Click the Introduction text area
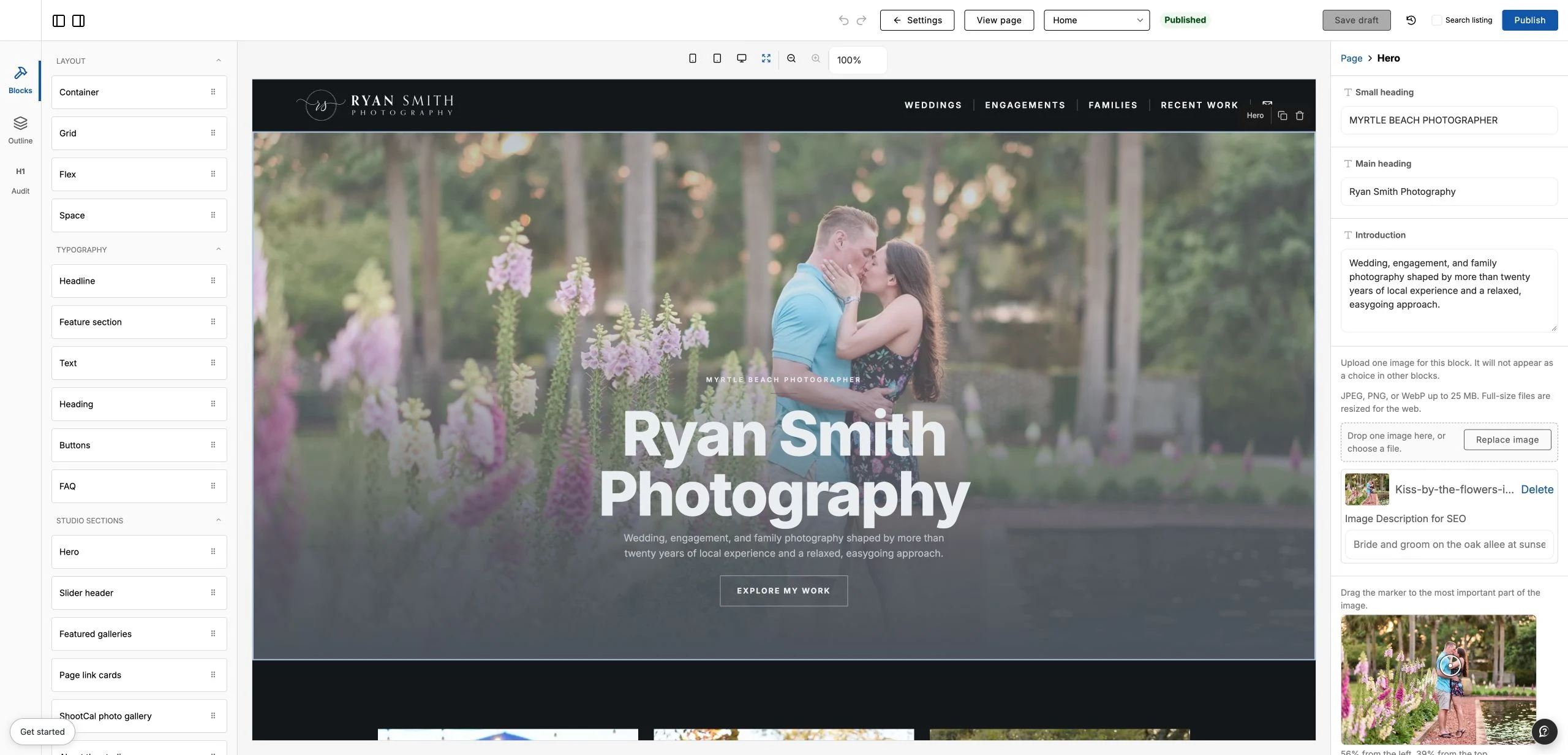1568x755 pixels. pyautogui.click(x=1449, y=290)
